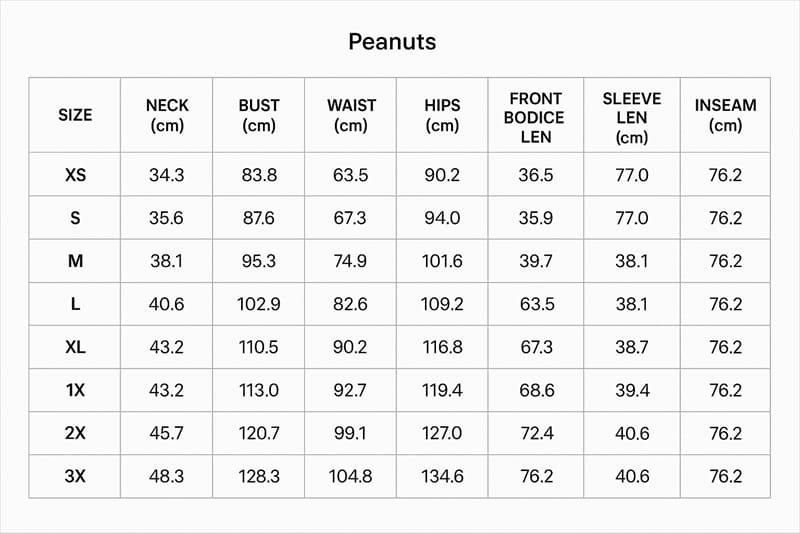Click the XS size row label
The image size is (800, 533).
click(76, 175)
